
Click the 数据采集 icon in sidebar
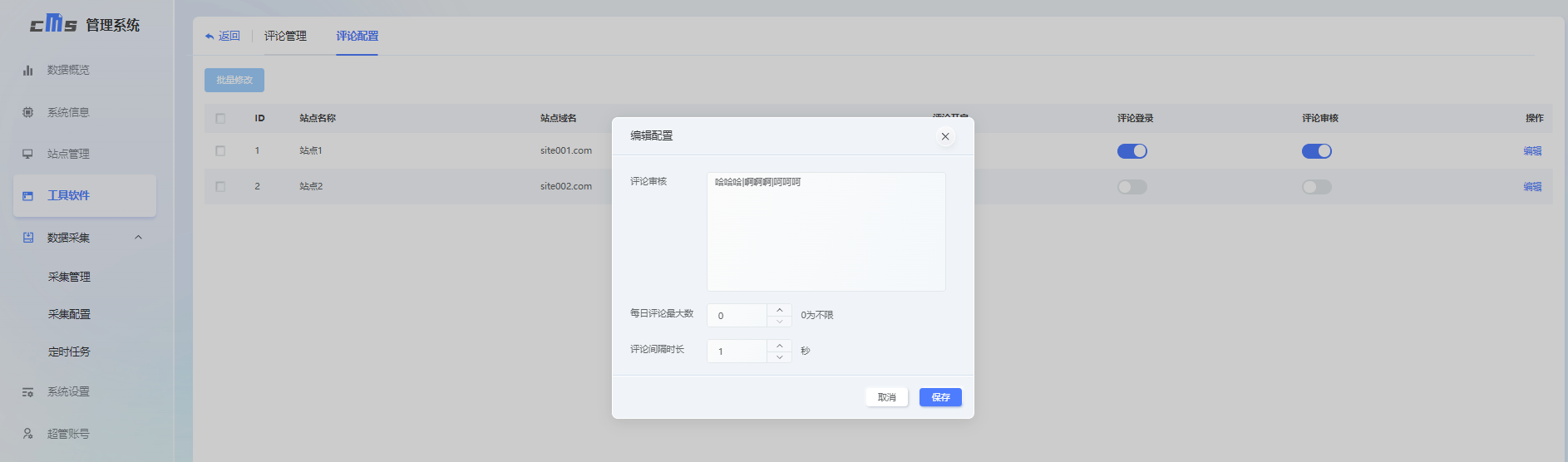[27, 238]
